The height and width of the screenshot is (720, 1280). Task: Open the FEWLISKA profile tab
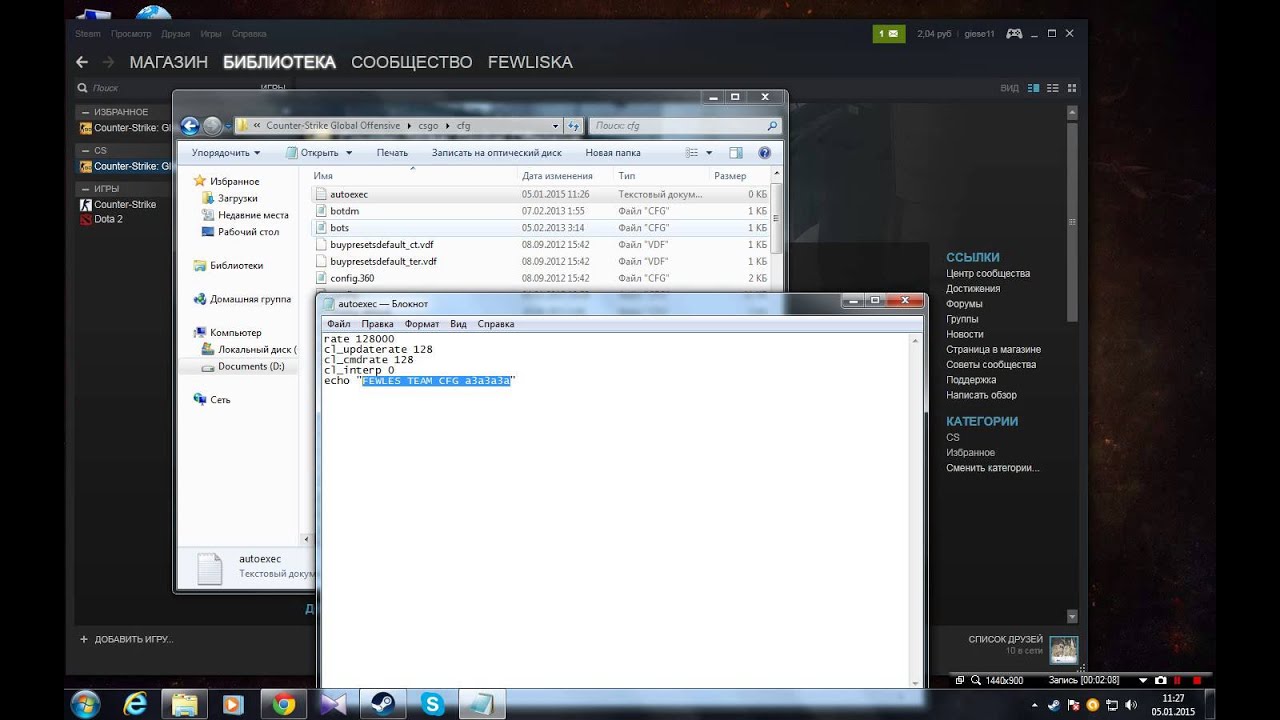[530, 62]
